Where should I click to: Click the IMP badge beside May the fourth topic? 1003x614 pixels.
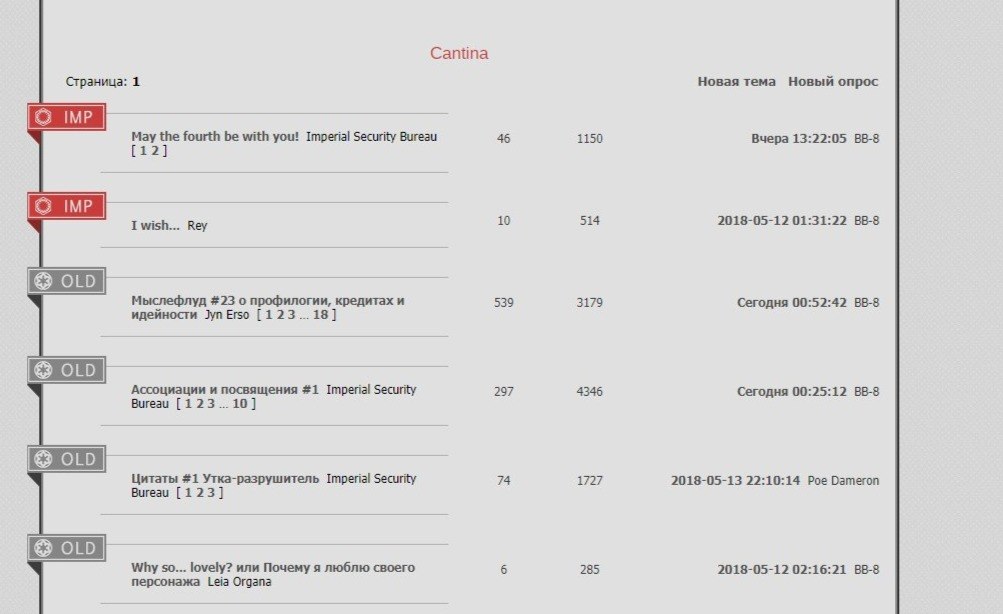67,117
